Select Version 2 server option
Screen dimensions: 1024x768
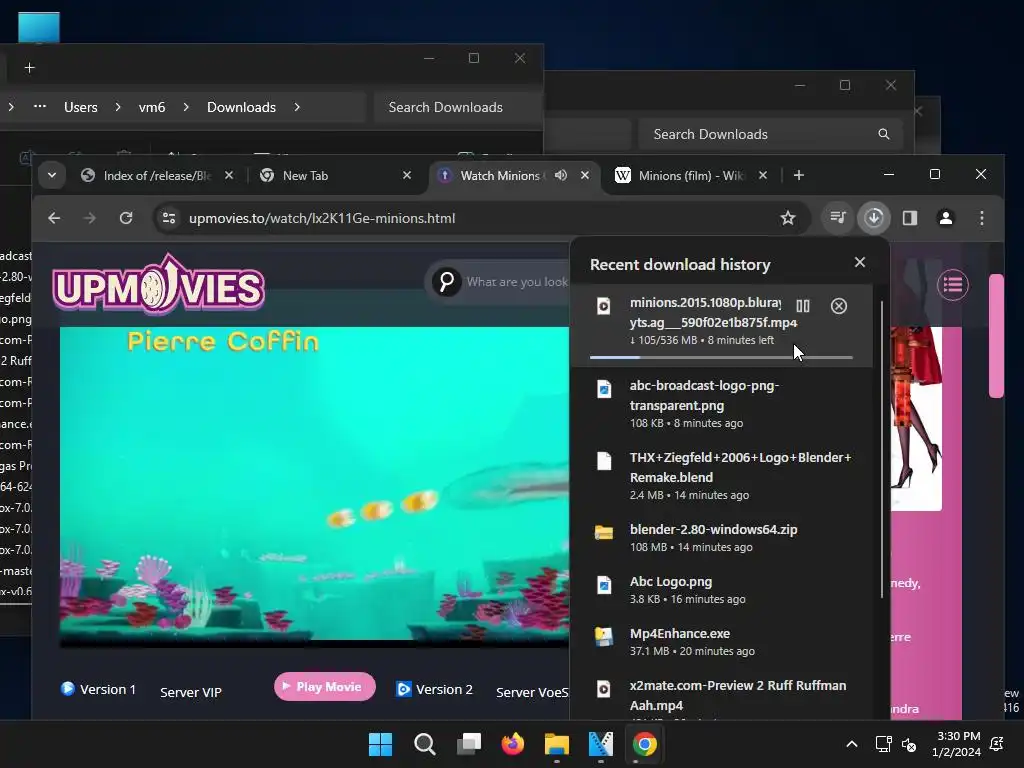tap(435, 689)
